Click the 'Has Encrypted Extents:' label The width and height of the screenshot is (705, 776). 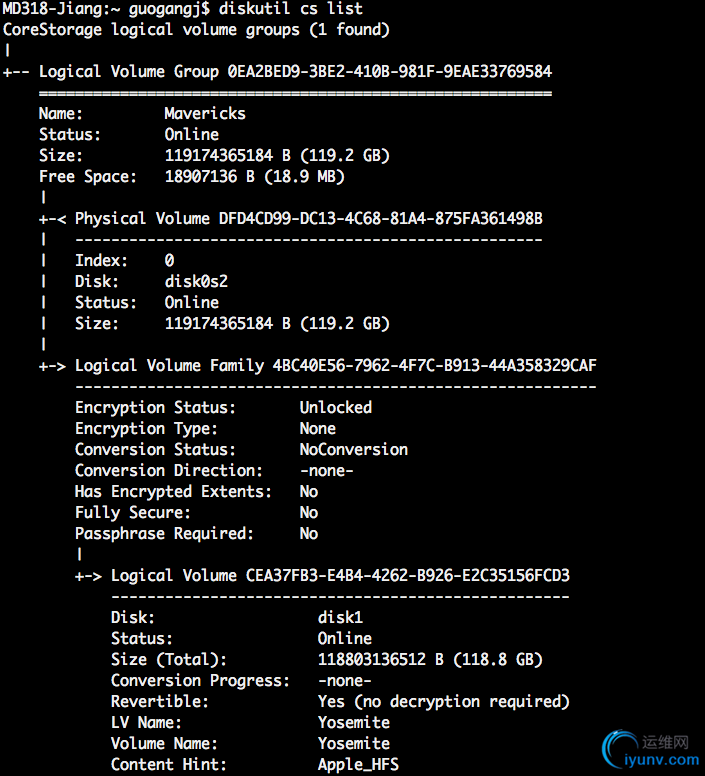[173, 491]
